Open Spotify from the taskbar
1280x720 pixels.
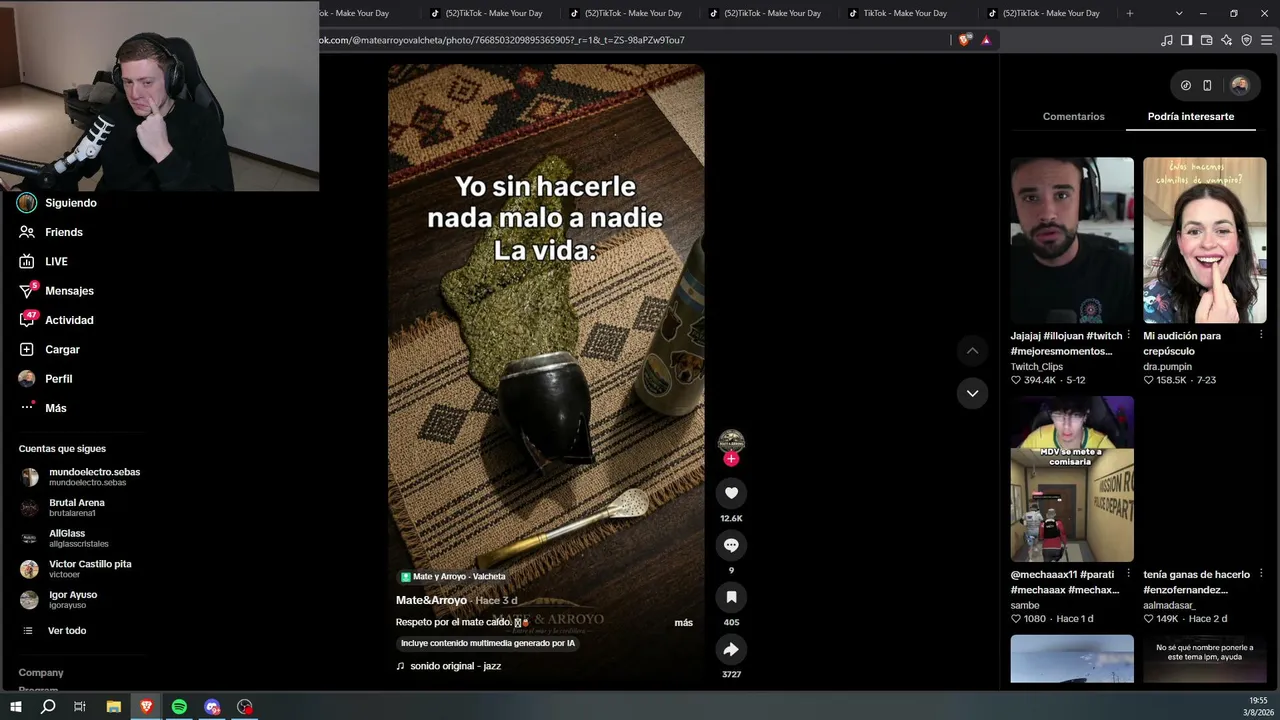[x=179, y=707]
